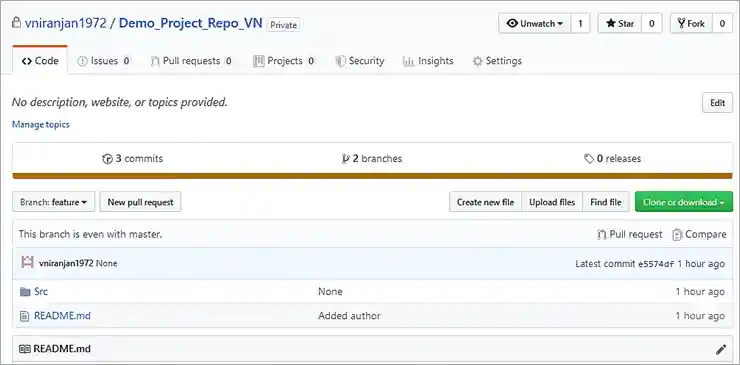Click the fork icon in Fork button
This screenshot has width=740, height=365.
(x=681, y=24)
